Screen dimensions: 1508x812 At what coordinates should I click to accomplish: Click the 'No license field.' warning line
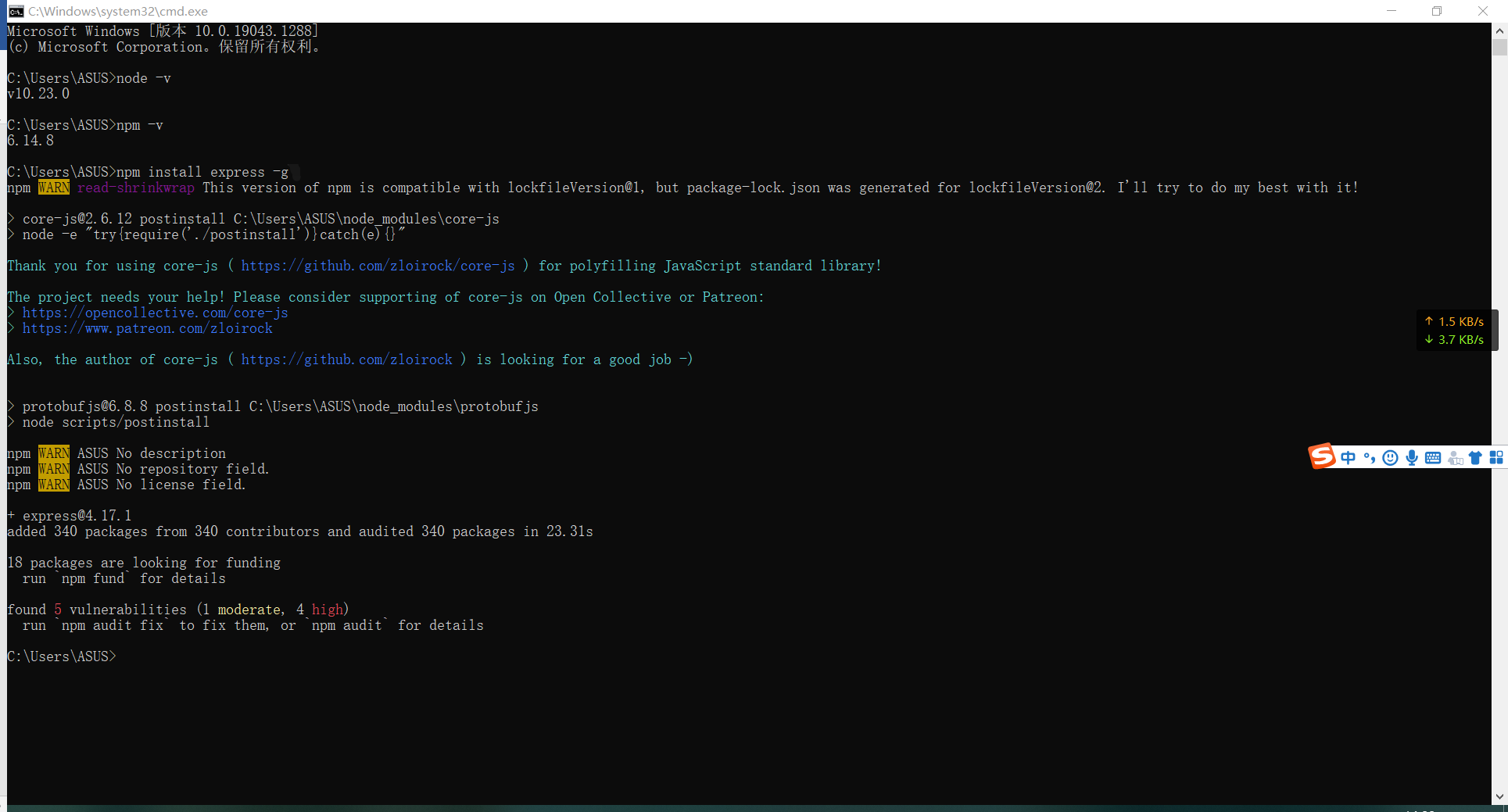[127, 485]
